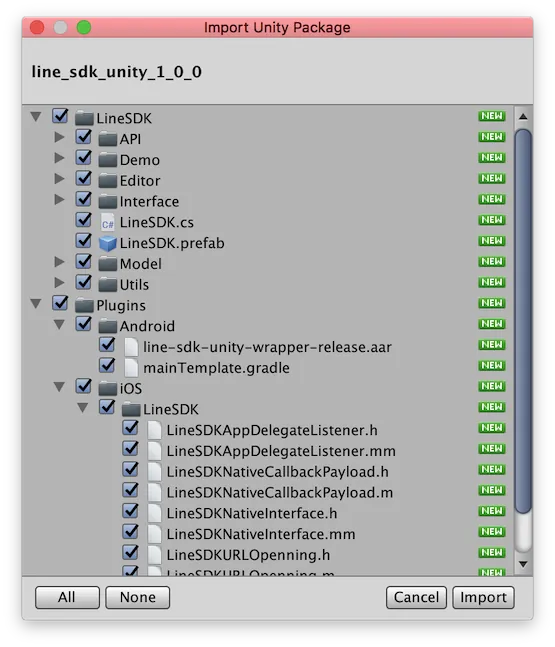555x647 pixels.
Task: Click the vertical scrollbar thumb
Action: tap(523, 321)
